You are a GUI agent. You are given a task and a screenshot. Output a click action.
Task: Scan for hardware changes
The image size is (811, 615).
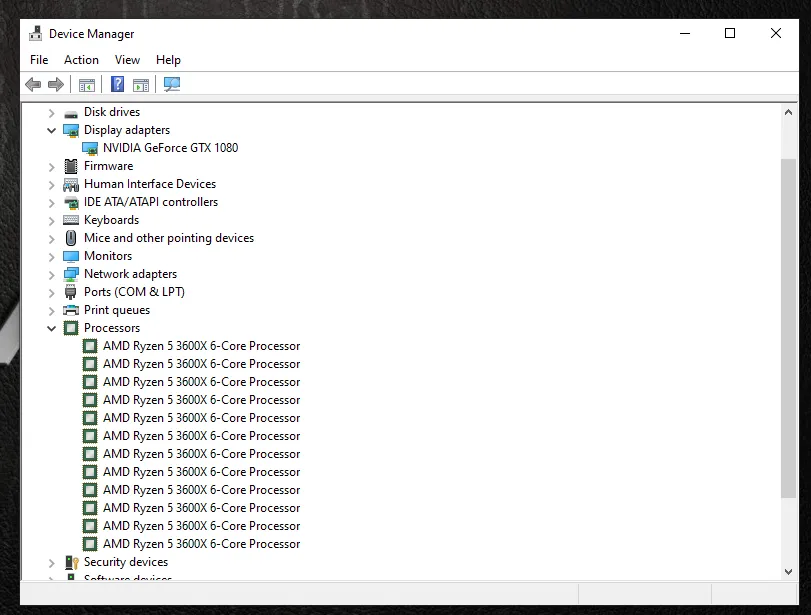(171, 84)
